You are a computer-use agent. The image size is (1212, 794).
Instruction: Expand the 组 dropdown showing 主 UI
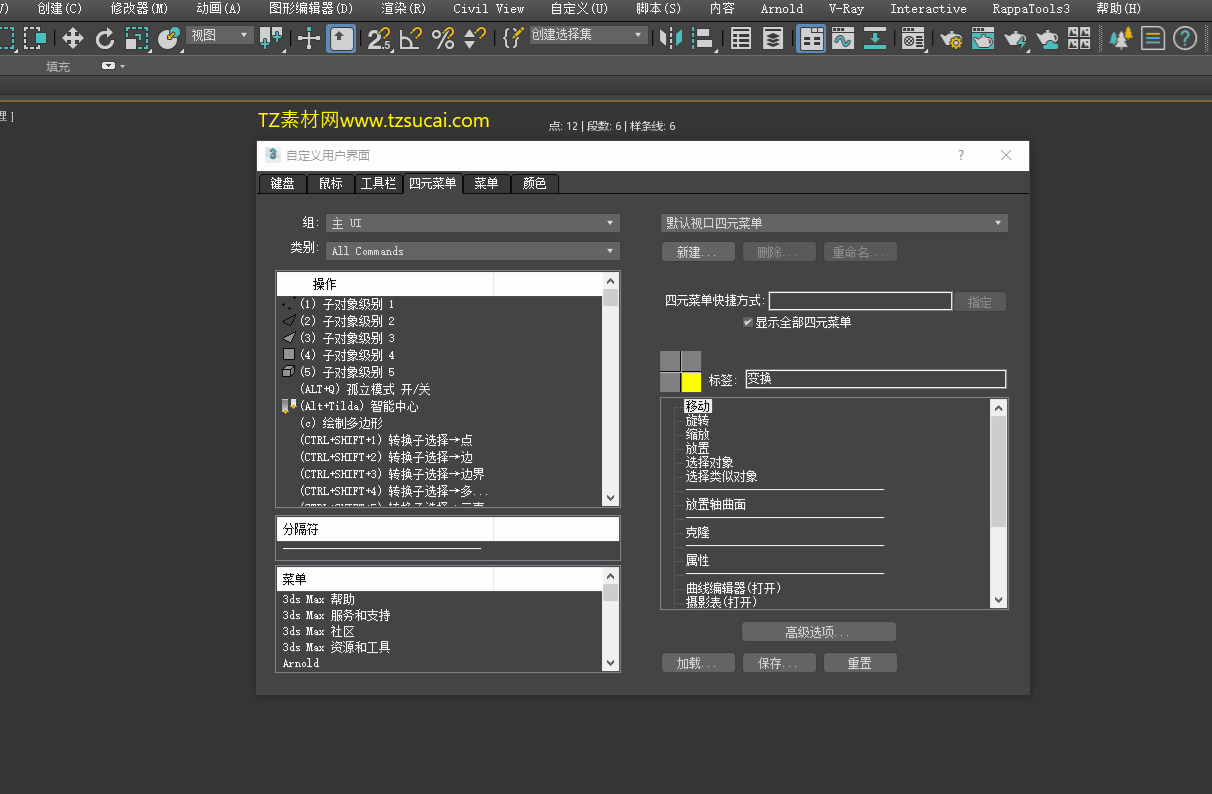(473, 223)
